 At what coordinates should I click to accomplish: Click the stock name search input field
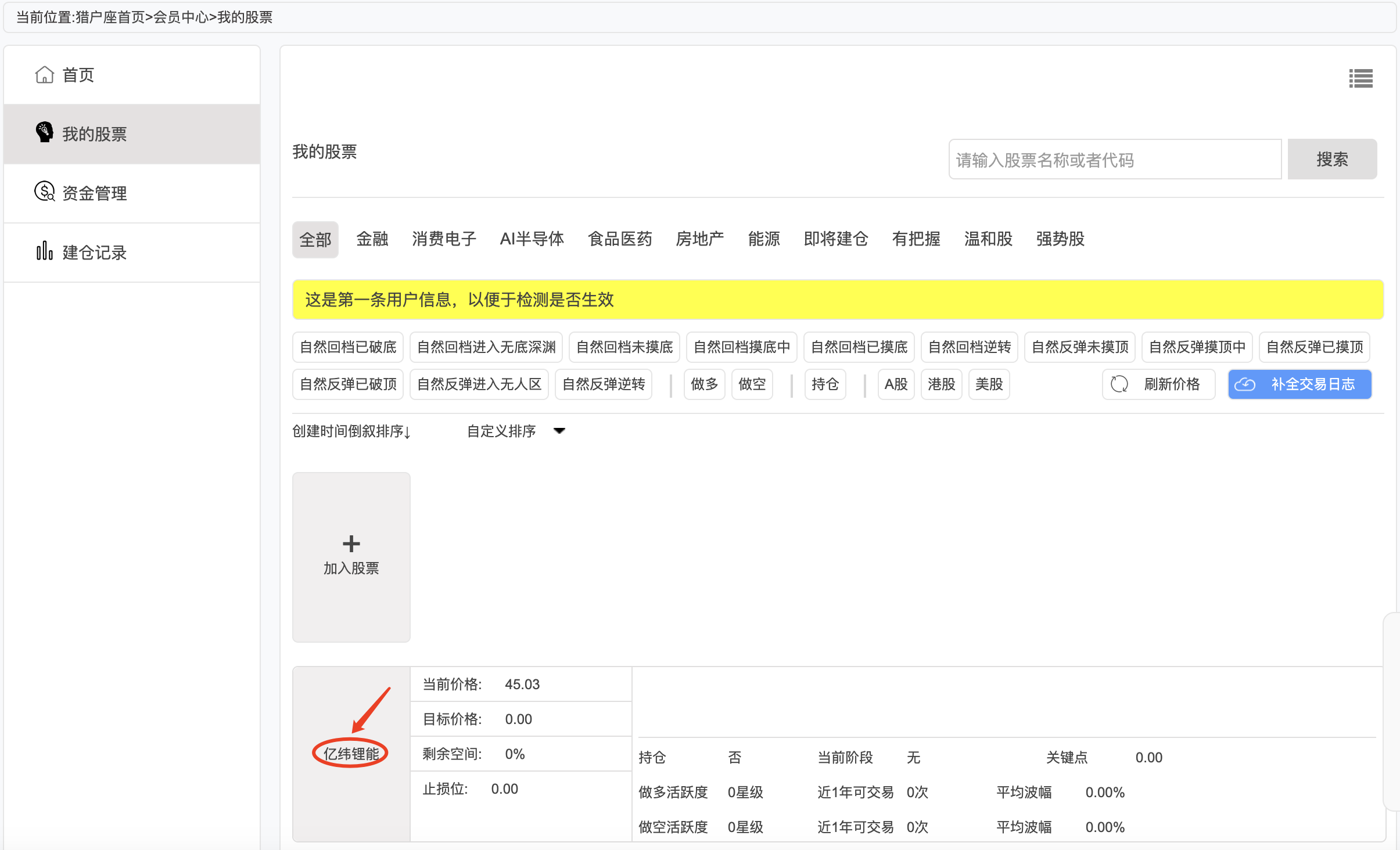click(x=1115, y=159)
